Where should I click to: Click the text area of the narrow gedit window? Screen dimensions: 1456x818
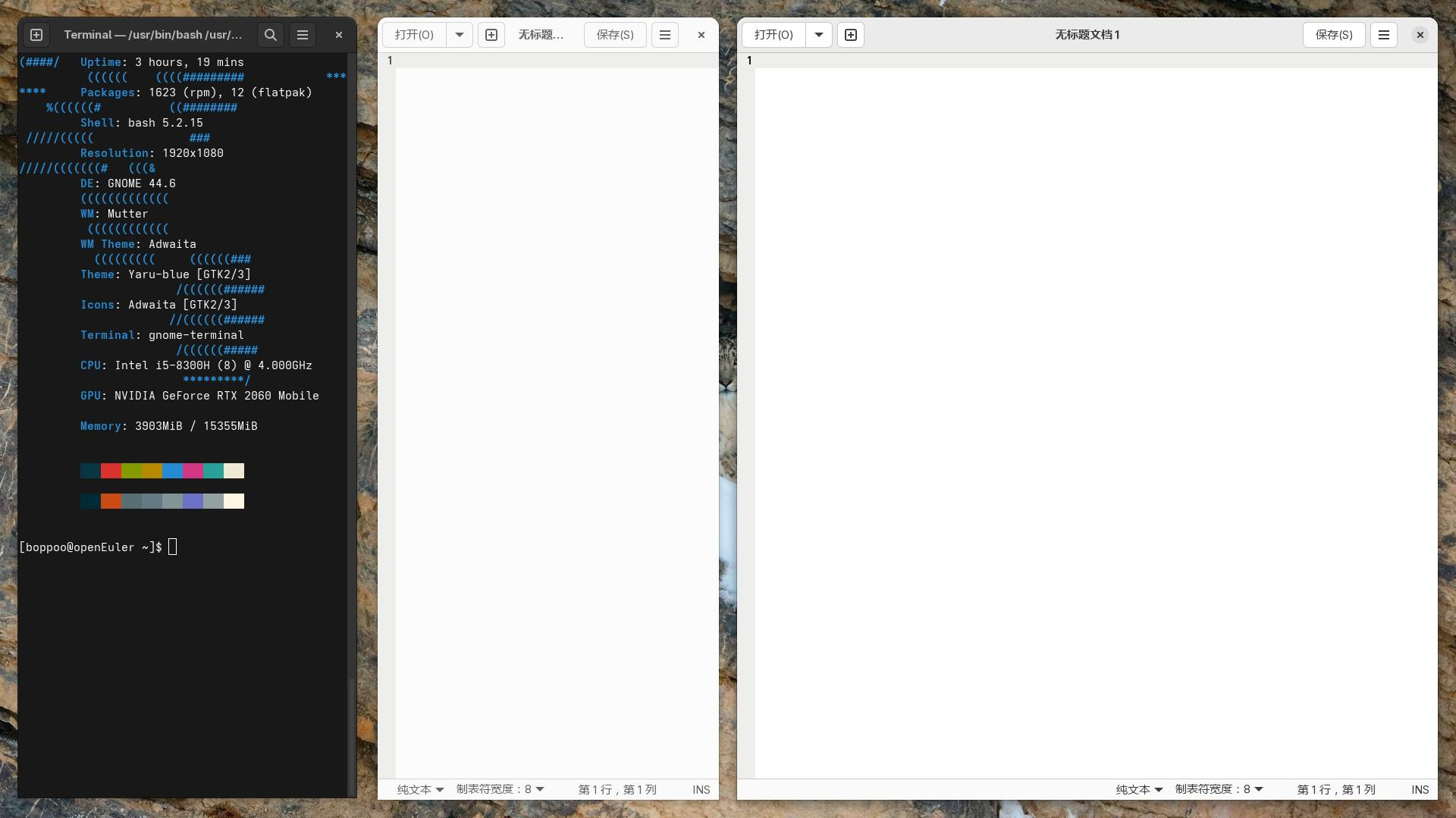coord(557,417)
